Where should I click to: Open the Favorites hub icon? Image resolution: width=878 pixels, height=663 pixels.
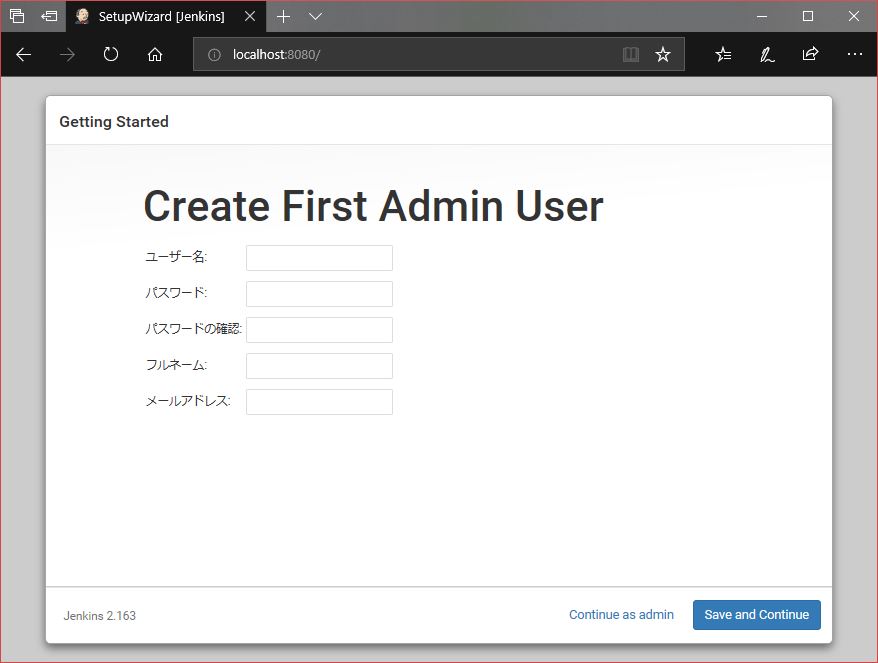(723, 55)
